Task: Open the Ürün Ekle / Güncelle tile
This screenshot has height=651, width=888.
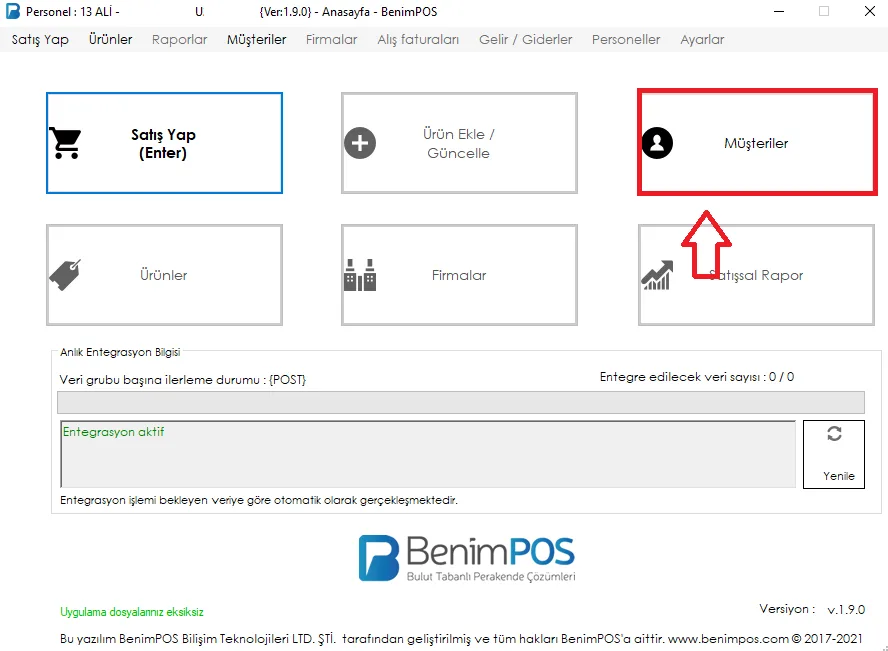Action: (x=459, y=143)
